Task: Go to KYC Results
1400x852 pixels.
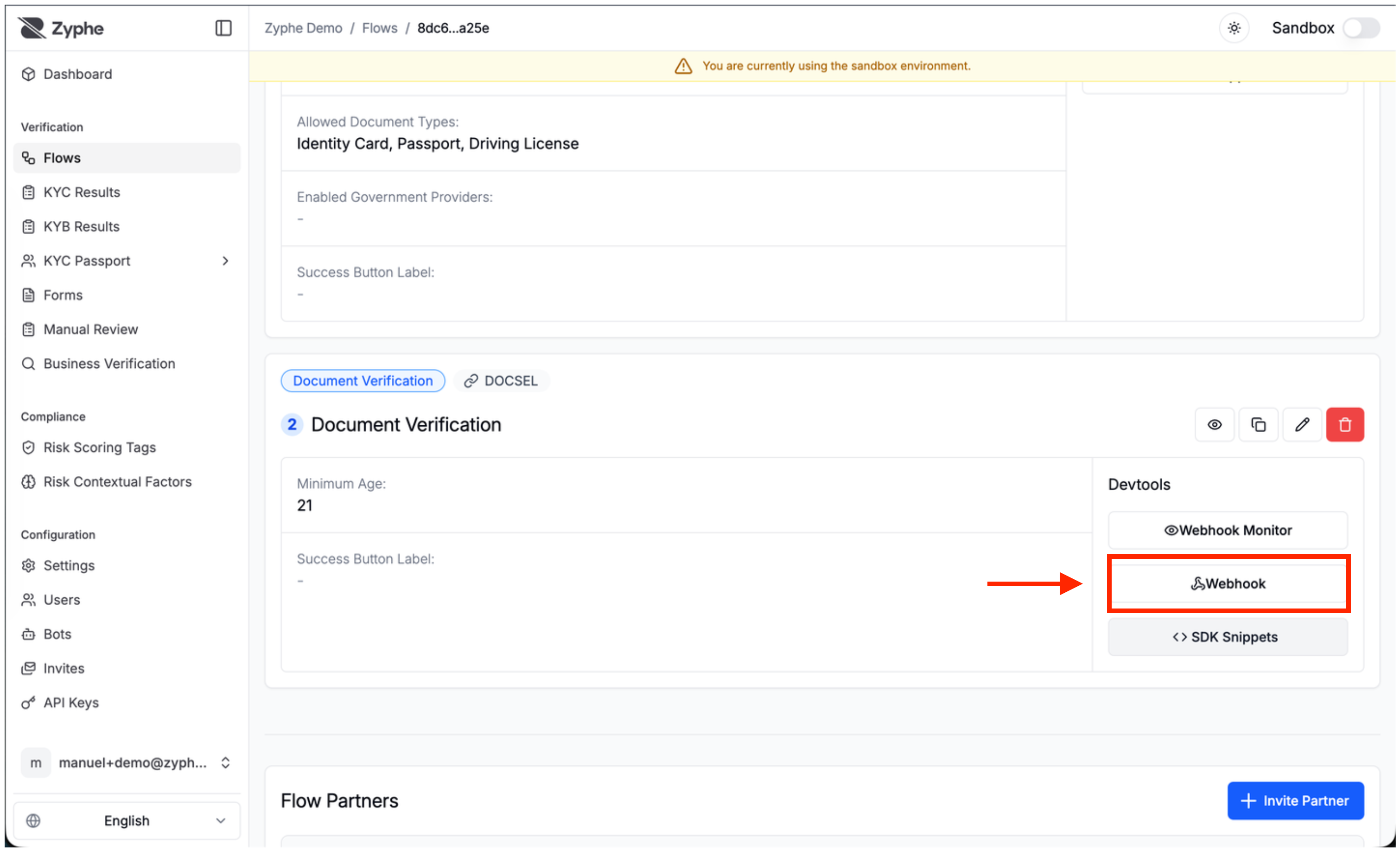Action: 126,192
